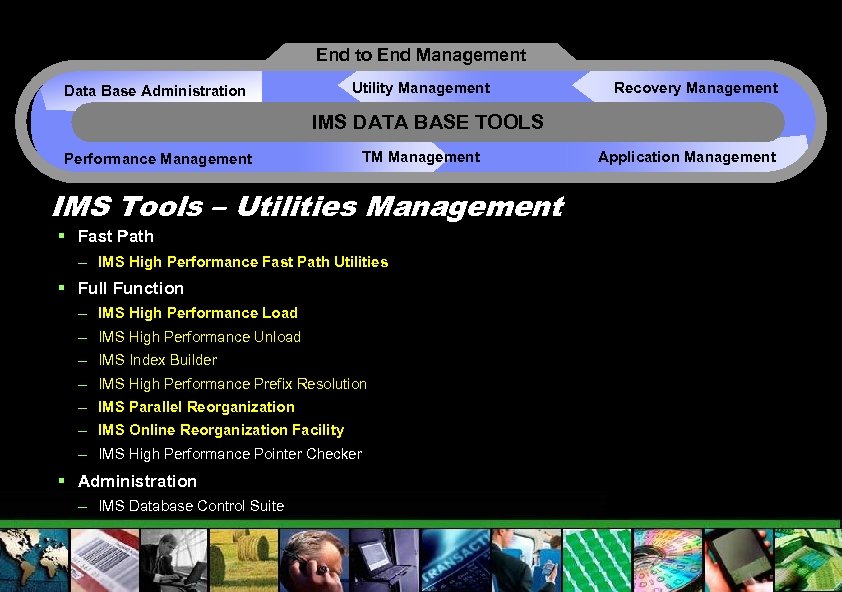Switch to the TM Management banner
The width and height of the screenshot is (842, 592).
point(421,157)
